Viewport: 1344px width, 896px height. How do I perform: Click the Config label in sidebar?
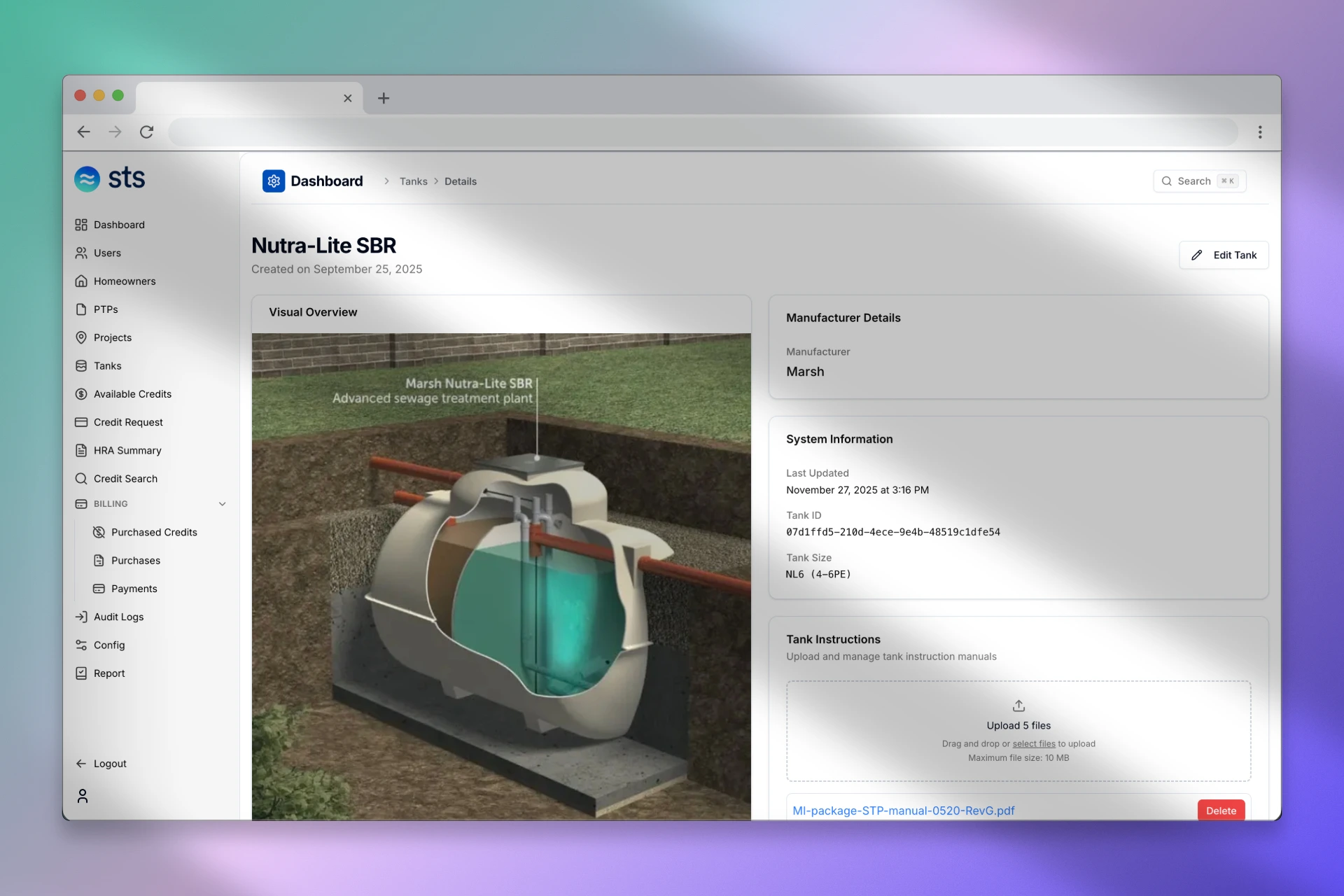(x=109, y=645)
